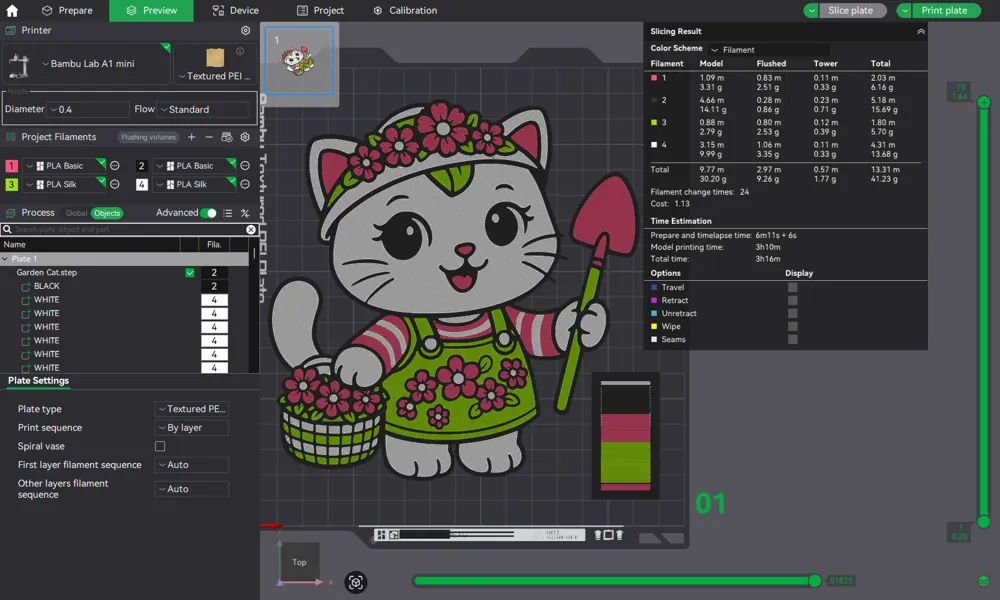The image size is (1000, 600).
Task: Click the vertical layer slider bottom handle
Action: (x=984, y=522)
